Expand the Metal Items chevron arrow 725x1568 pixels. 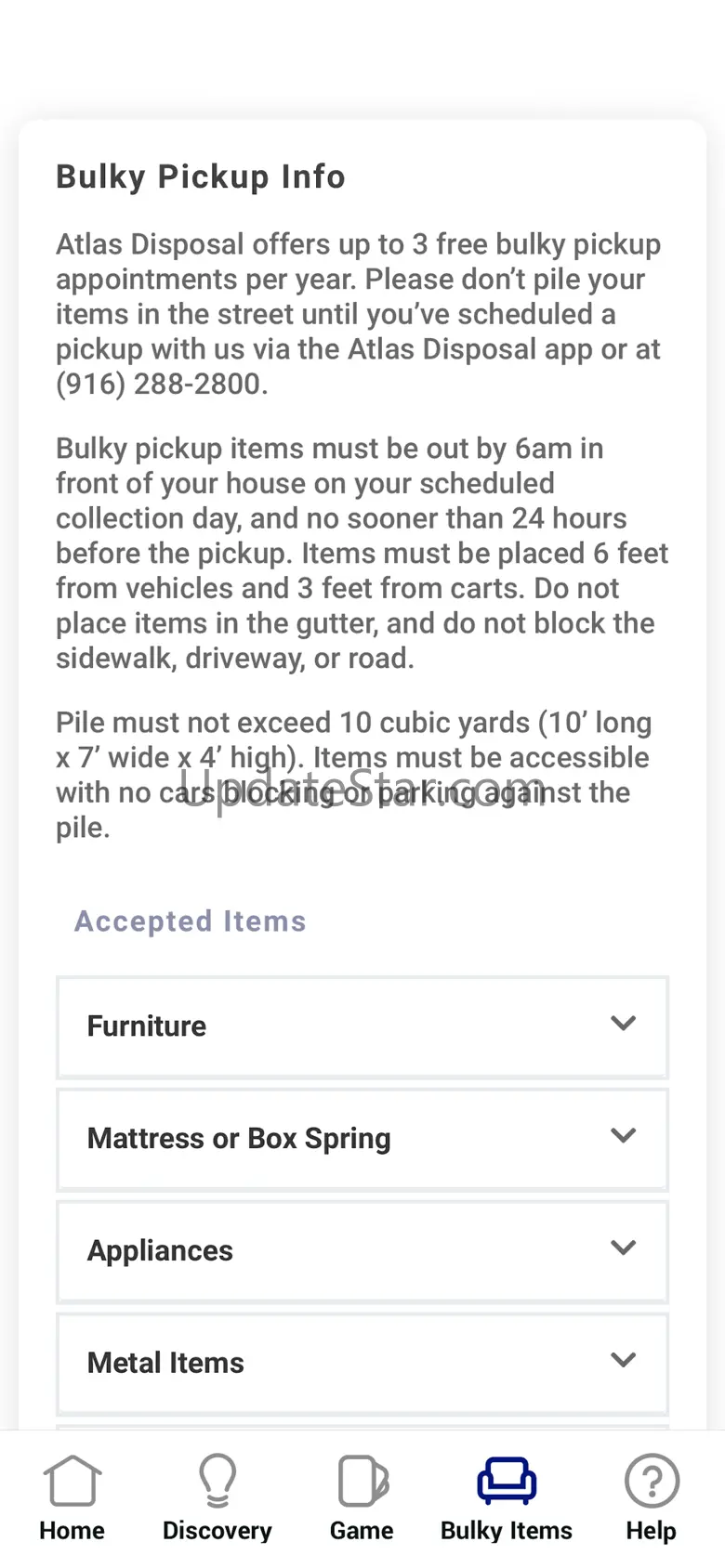pos(624,1361)
